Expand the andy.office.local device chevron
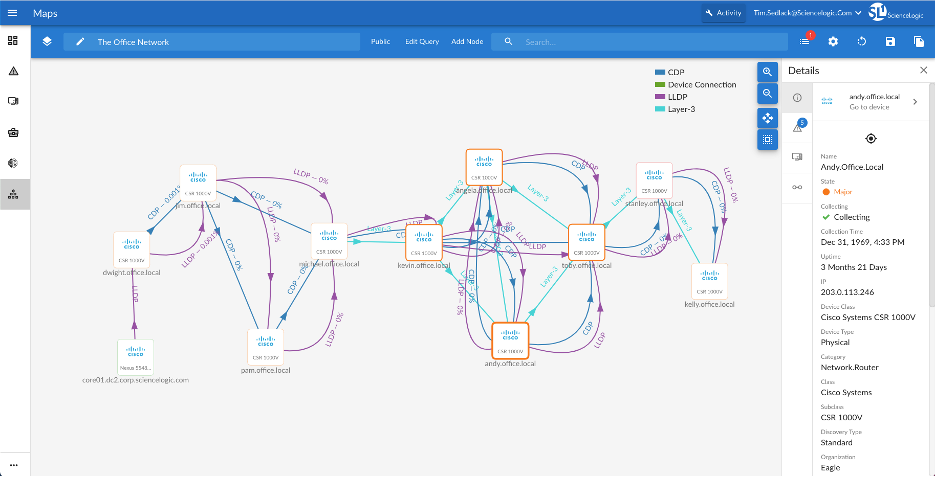Screen dimensions: 936x481 tap(915, 101)
